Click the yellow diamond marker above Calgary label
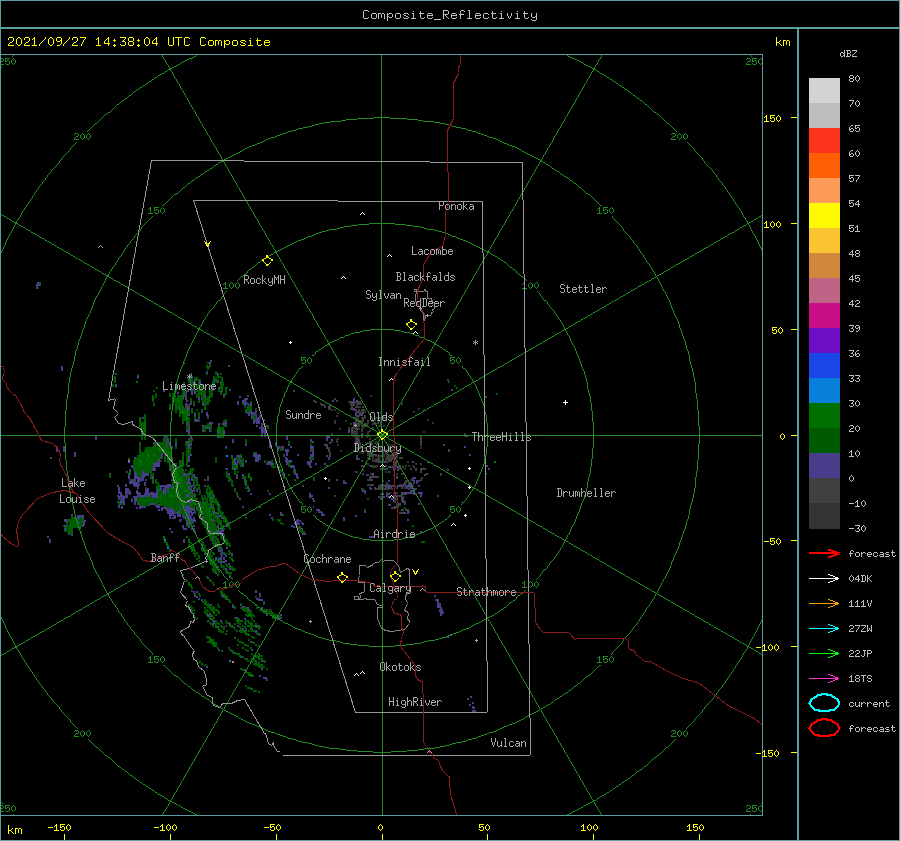Viewport: 900px width, 841px height. [395, 576]
